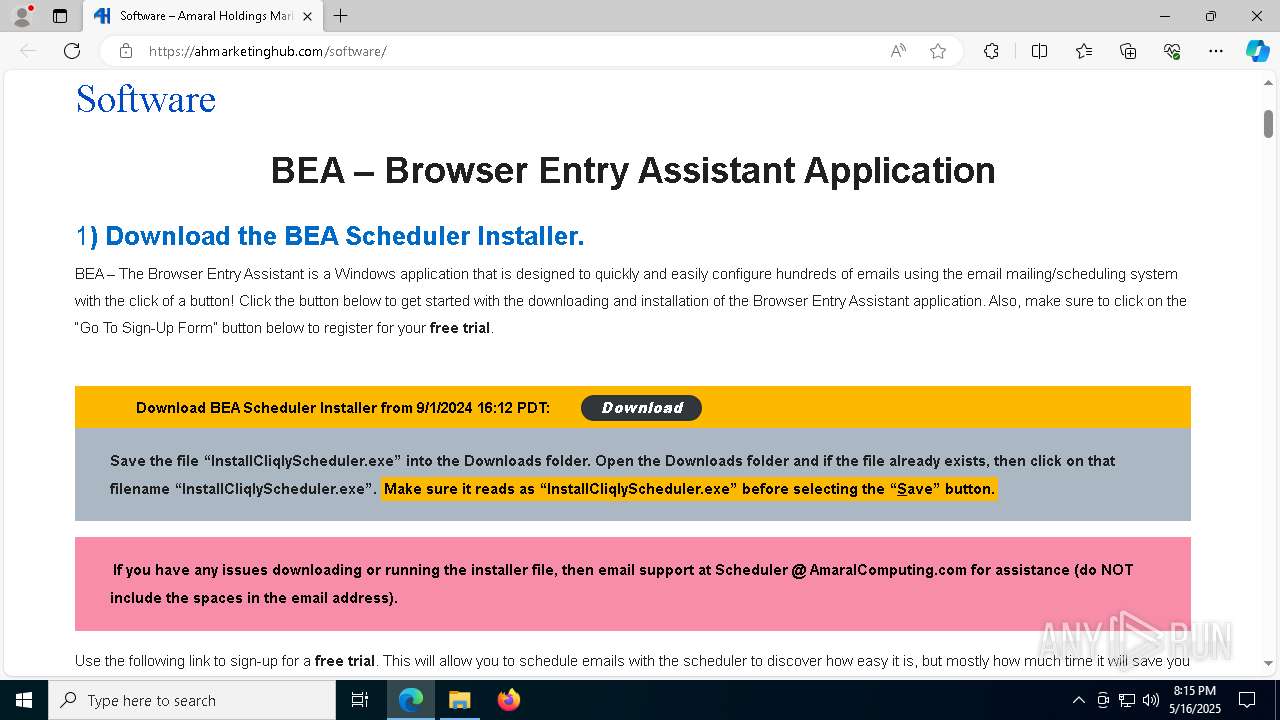Screen dimensions: 1280x720
Task: Open the network status tray icon
Action: tap(1127, 700)
